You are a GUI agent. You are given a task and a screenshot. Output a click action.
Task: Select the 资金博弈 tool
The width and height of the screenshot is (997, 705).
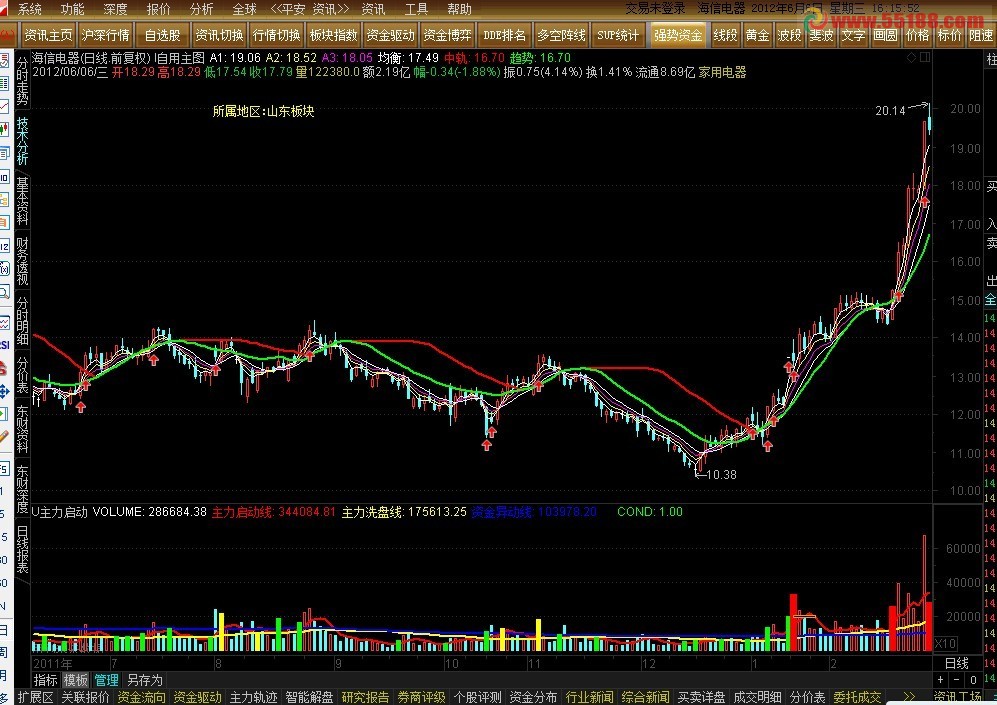coord(450,33)
